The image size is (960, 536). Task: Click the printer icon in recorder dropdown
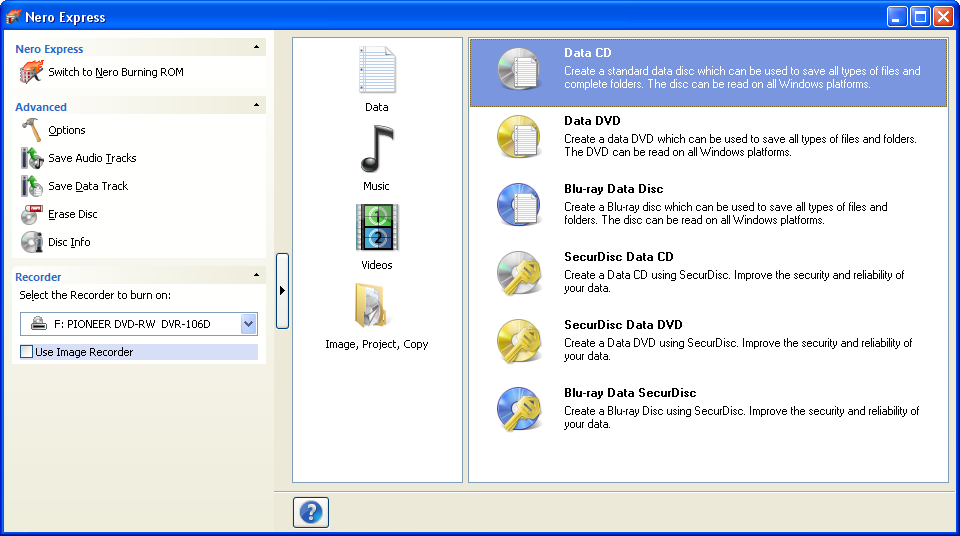[x=39, y=323]
